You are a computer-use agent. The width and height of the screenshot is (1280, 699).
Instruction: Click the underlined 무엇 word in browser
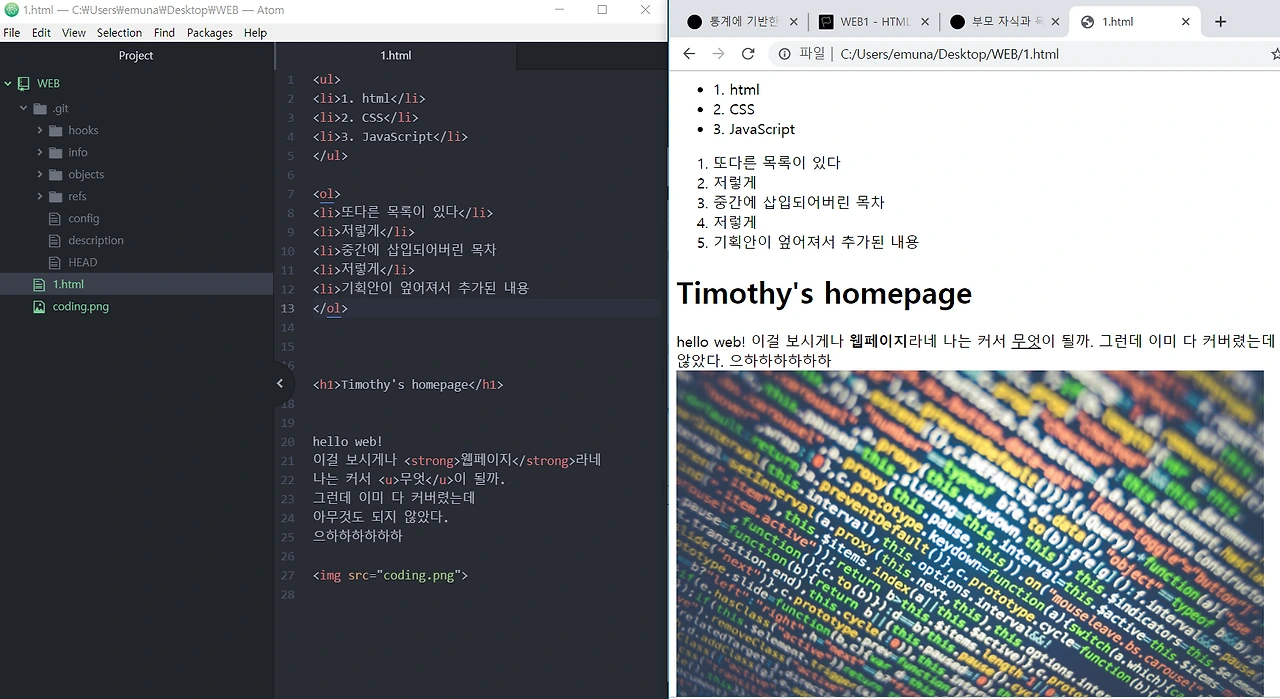click(1027, 341)
